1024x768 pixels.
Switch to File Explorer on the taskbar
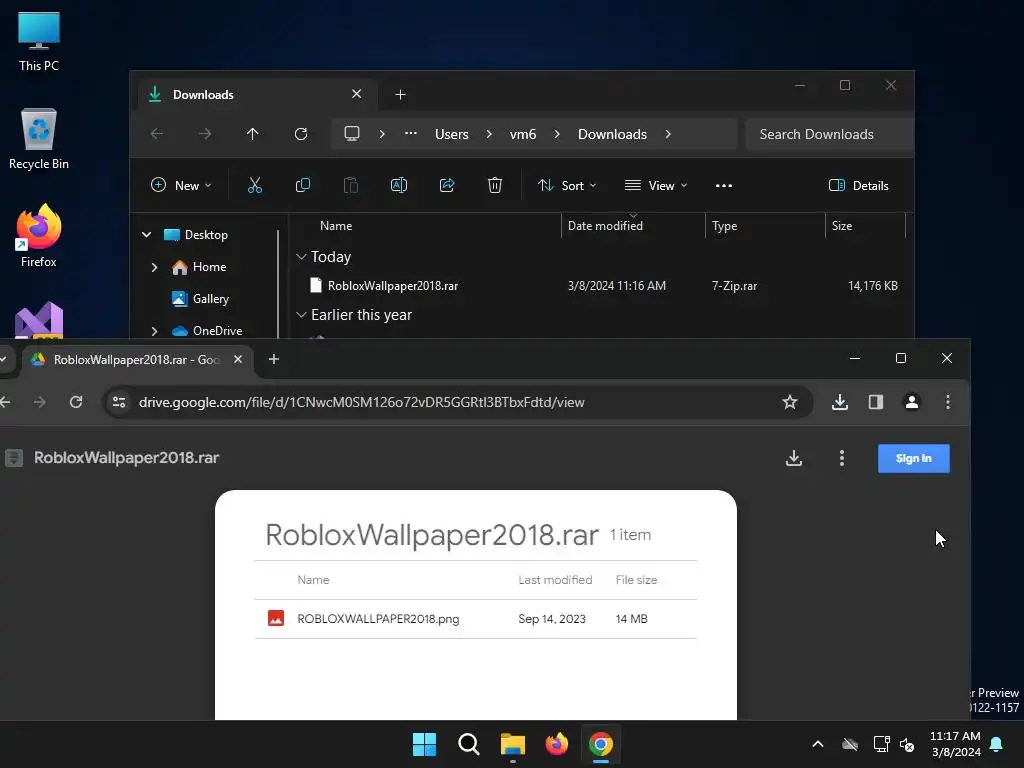click(x=513, y=744)
